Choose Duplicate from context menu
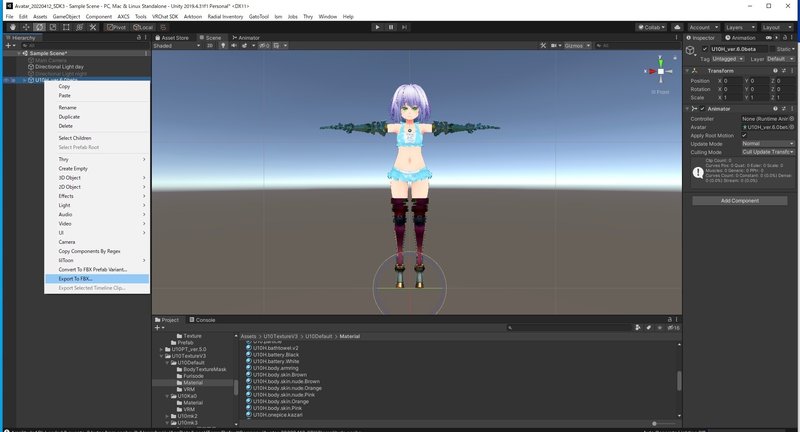The image size is (800, 432). pyautogui.click(x=97, y=117)
